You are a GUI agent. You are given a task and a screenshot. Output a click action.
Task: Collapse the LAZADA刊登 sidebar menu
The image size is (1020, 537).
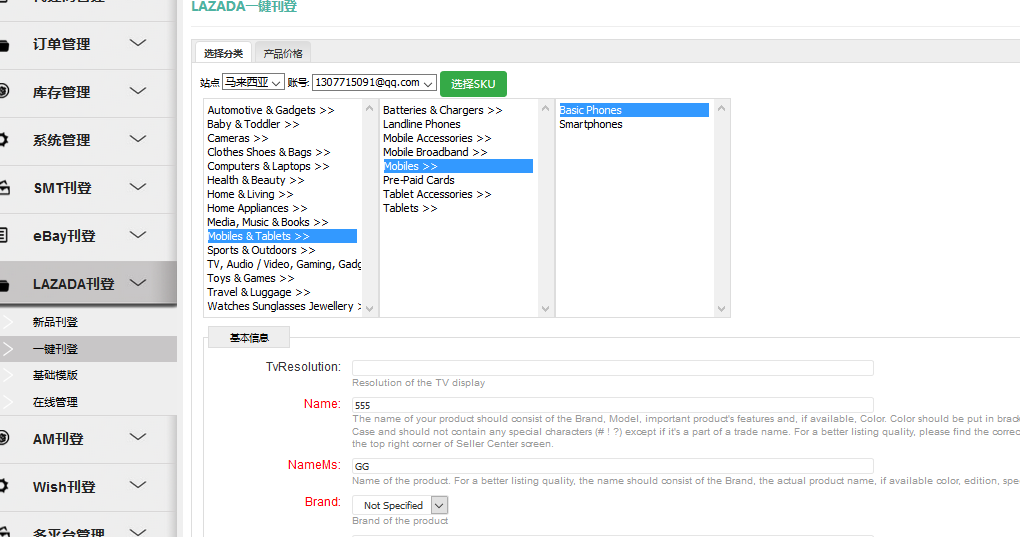coord(88,283)
